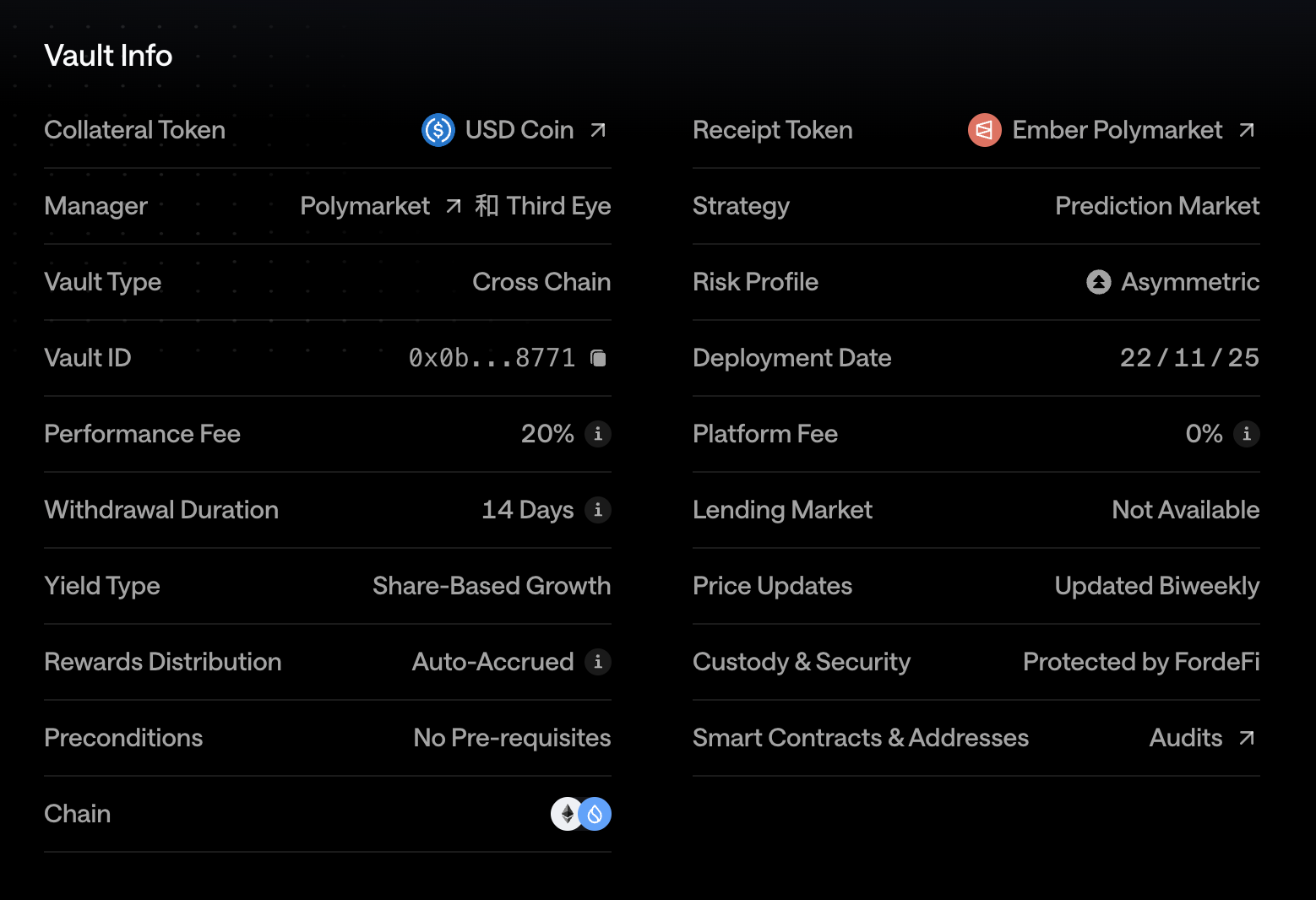Open the Polymarket manager link
Screen dimensions: 1316x900
pos(365,206)
